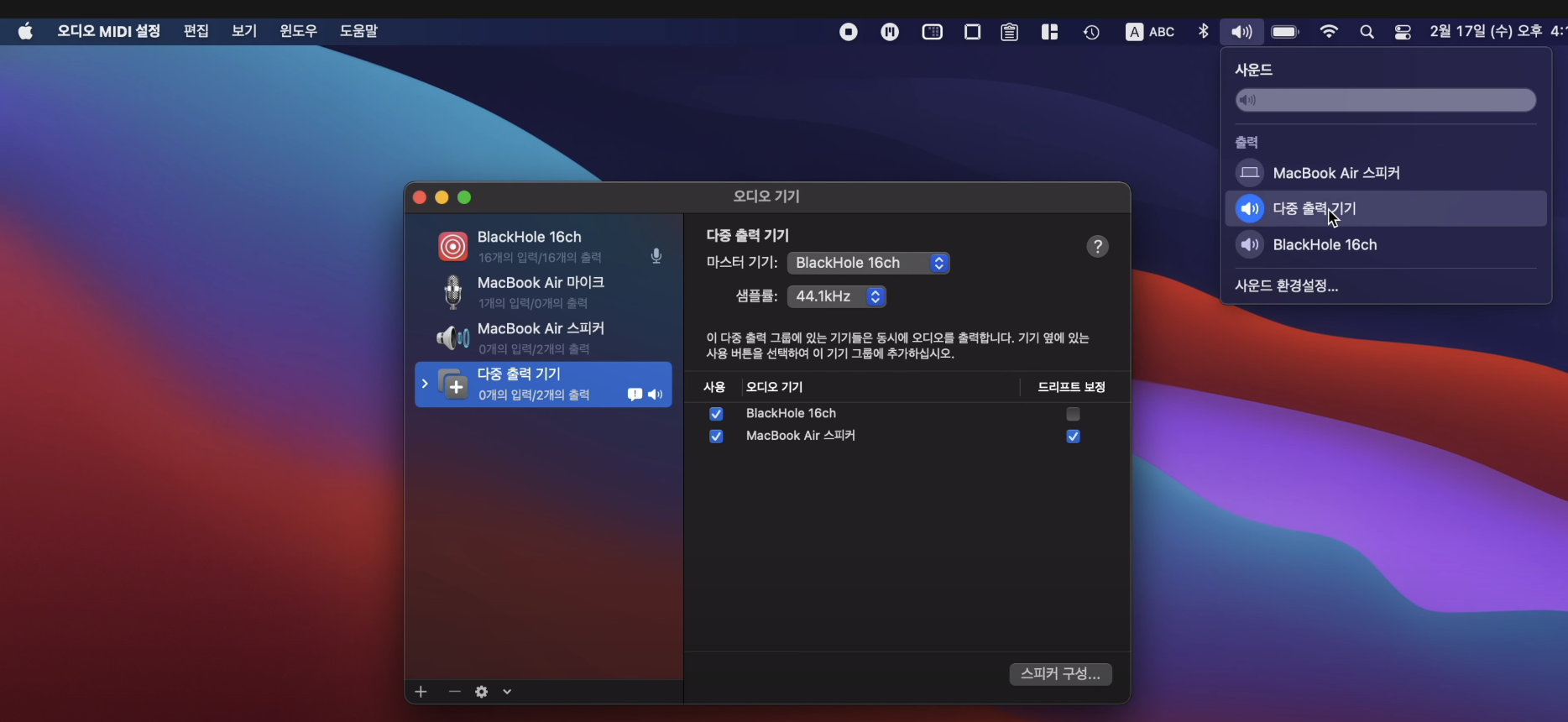Select MacBook Air 스피커 row in device list
1568x722 pixels.
[543, 338]
